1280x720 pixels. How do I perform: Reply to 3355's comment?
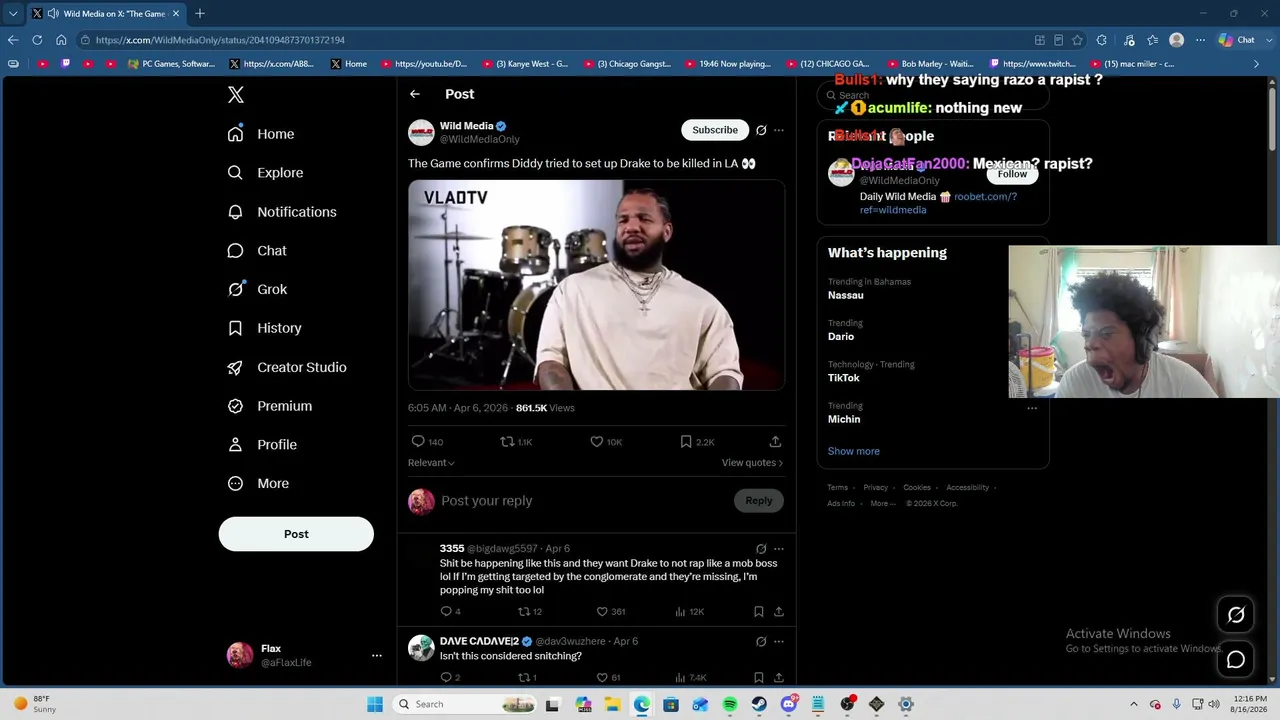coord(446,612)
